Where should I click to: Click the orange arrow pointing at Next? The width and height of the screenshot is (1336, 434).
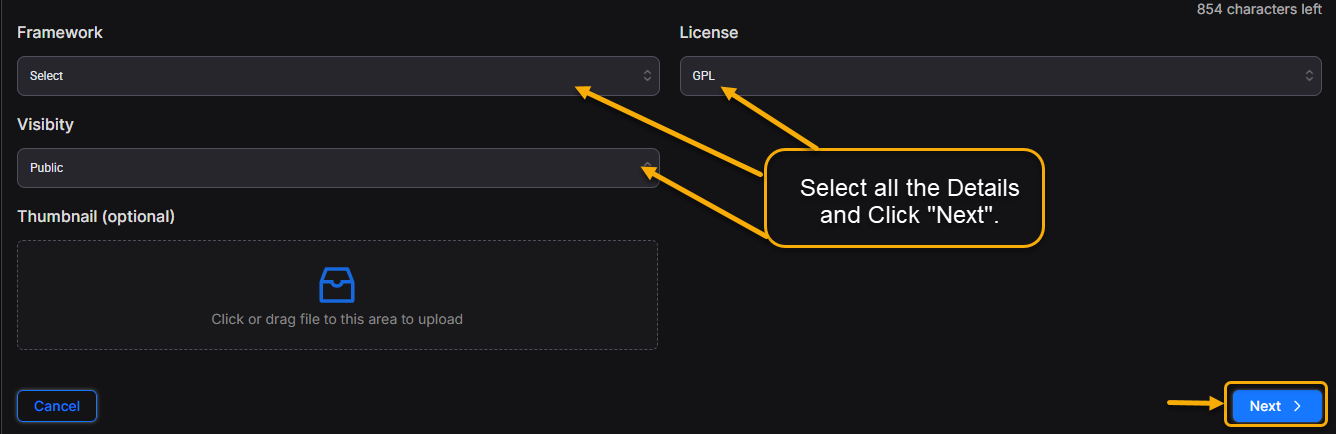coord(1196,404)
